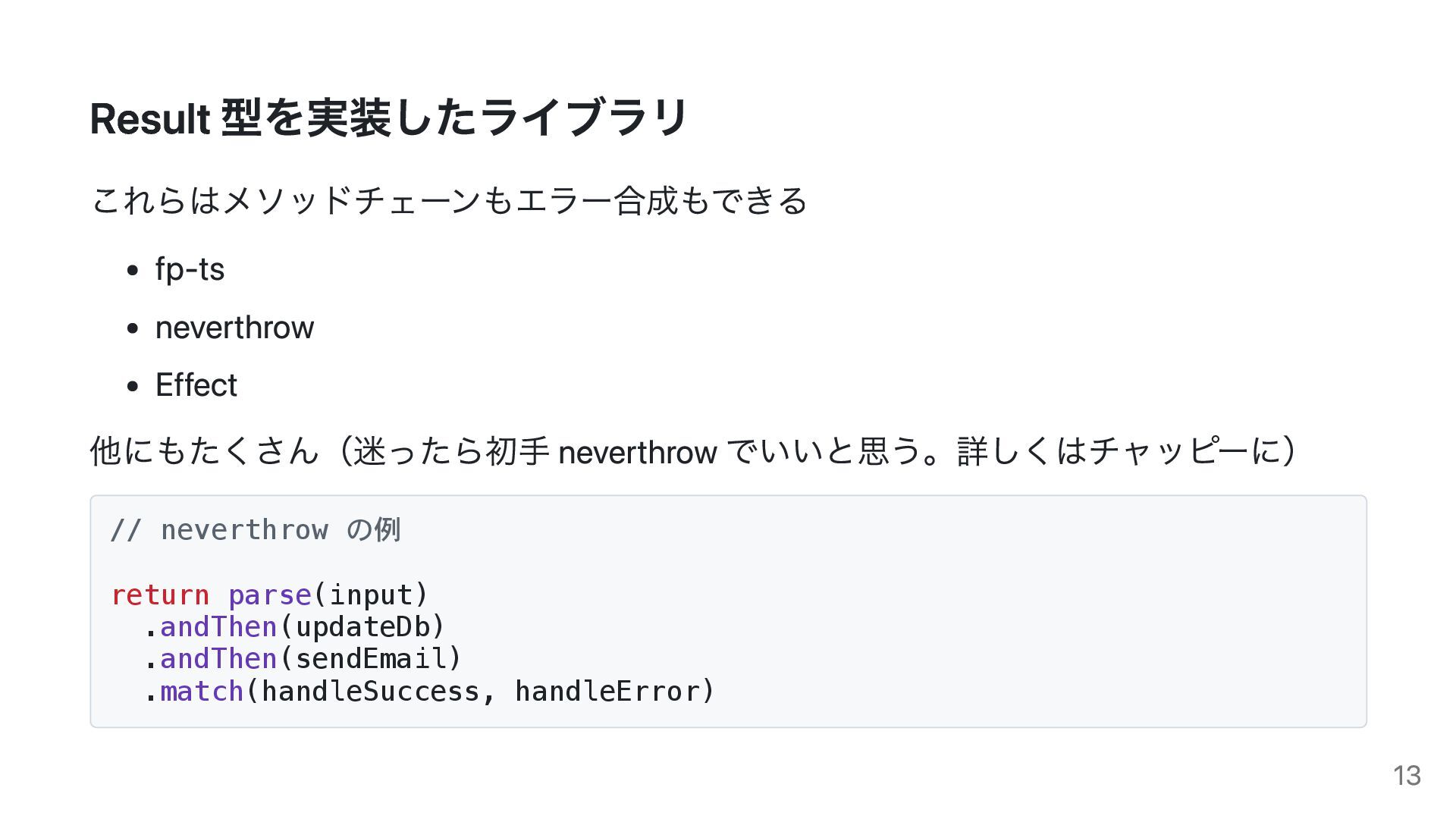Click "neverthrow" inside the parenthetical paragraph
Image resolution: width=1456 pixels, height=819 pixels.
(637, 453)
